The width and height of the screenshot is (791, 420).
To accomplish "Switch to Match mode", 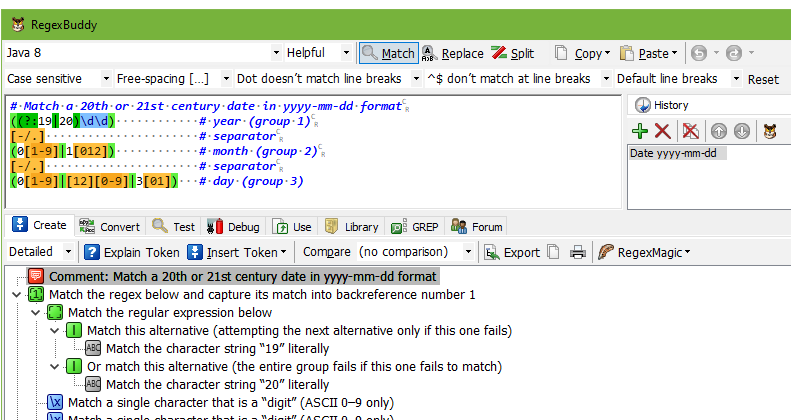I will tap(388, 53).
